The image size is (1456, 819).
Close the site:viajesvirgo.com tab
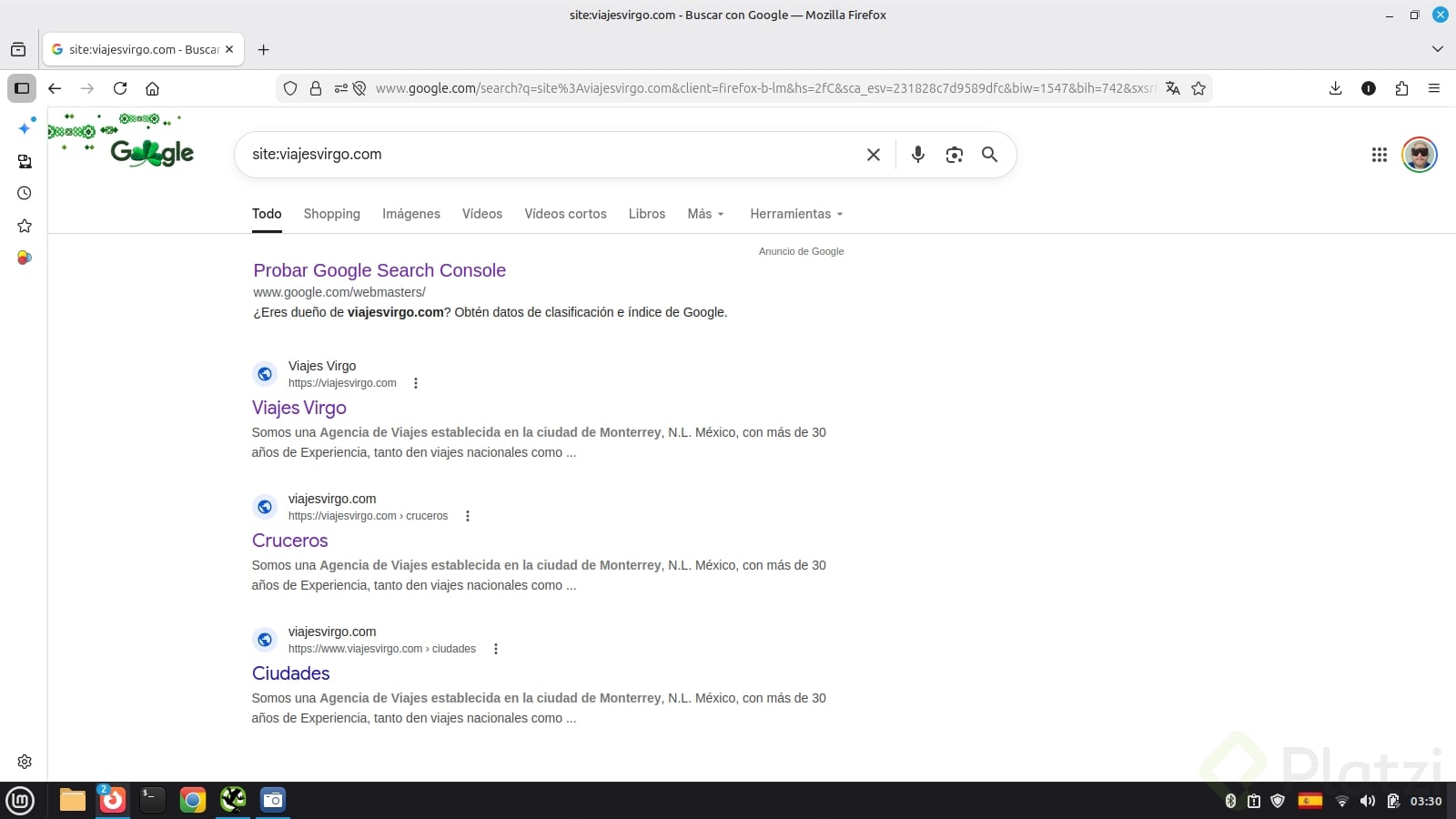point(229,49)
